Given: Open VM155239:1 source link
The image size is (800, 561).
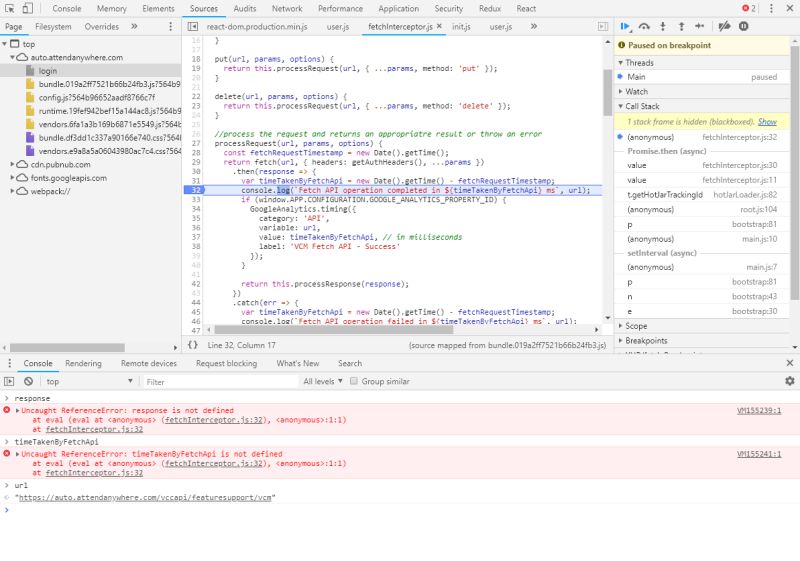Looking at the screenshot, I should [759, 411].
